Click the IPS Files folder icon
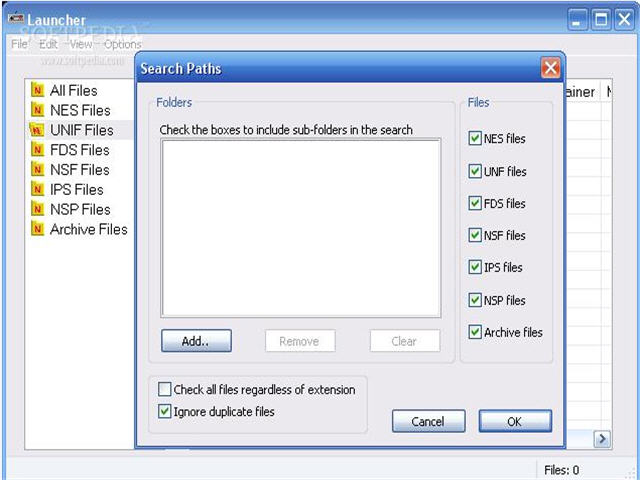Image resolution: width=640 pixels, height=480 pixels. click(37, 189)
